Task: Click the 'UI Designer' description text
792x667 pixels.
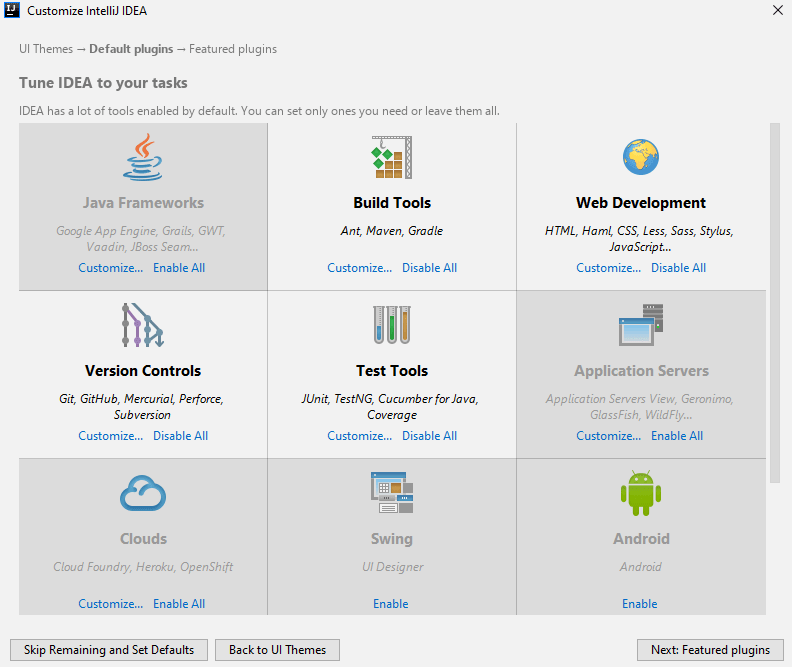Action: point(392,567)
